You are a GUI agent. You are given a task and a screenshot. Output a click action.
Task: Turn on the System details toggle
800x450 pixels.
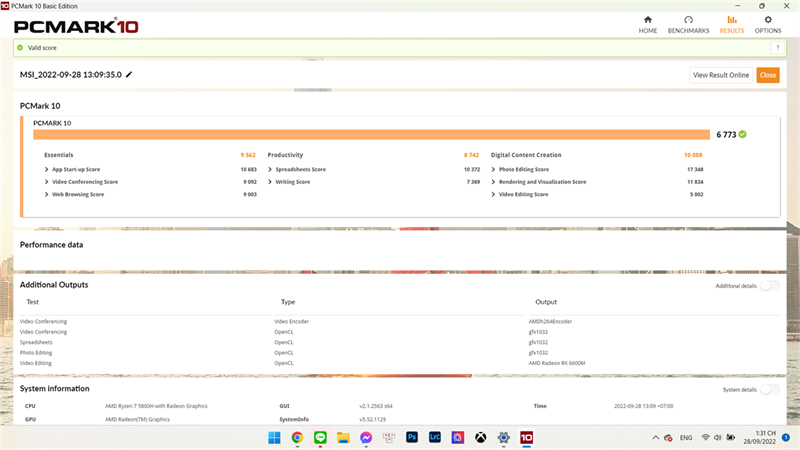tap(769, 389)
